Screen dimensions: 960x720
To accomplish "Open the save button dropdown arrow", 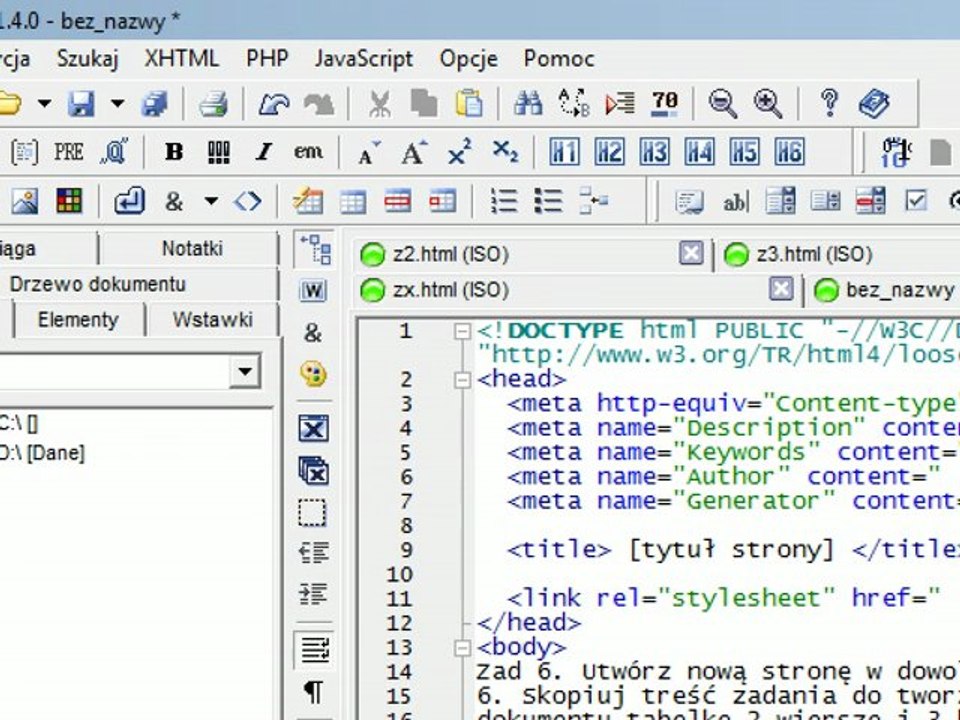I will point(117,103).
